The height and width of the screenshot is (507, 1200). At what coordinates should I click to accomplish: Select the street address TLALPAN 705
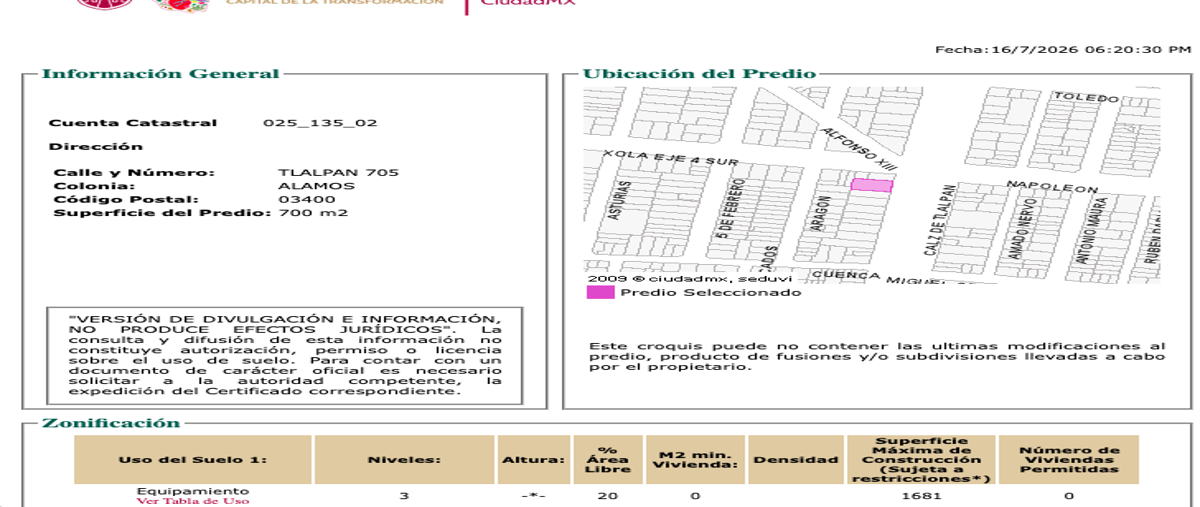[338, 172]
